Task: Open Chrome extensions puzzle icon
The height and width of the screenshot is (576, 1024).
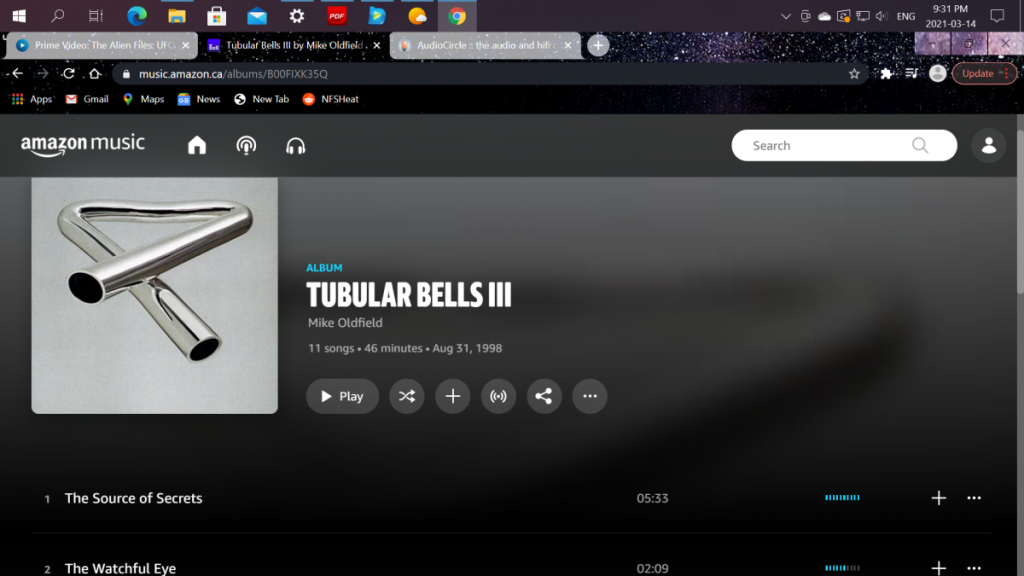Action: tap(886, 74)
